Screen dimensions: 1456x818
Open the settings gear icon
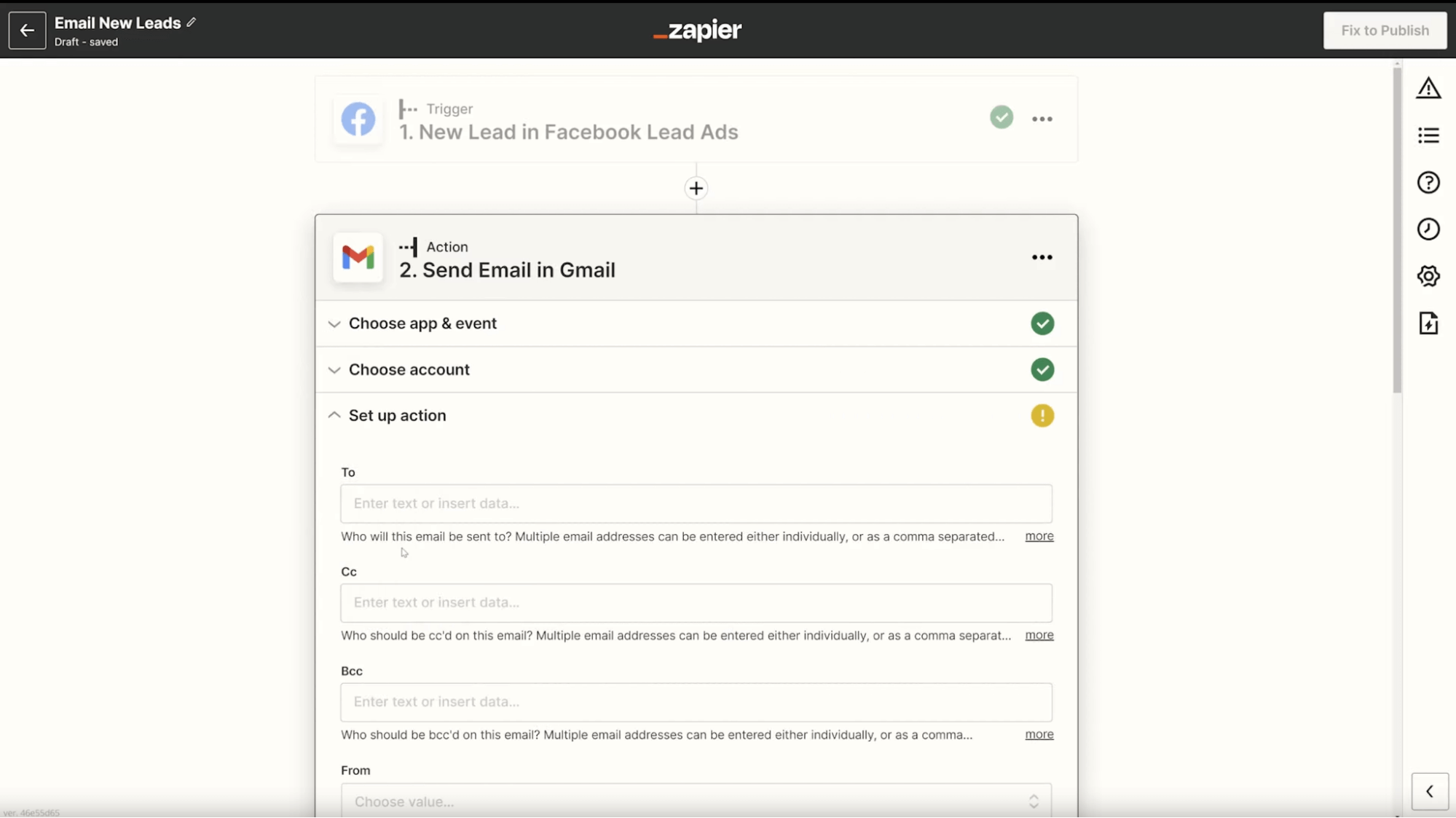(1428, 276)
